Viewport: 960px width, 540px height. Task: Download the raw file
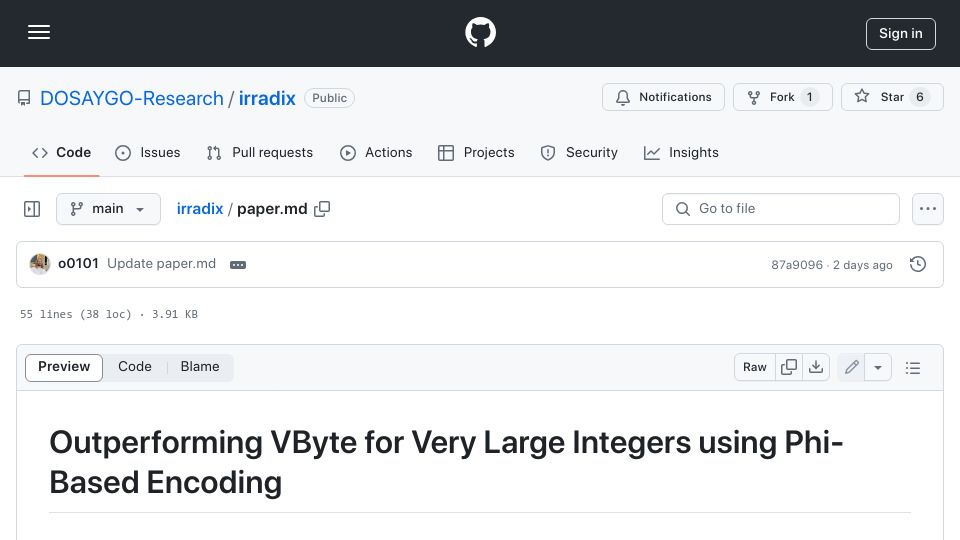tap(816, 367)
